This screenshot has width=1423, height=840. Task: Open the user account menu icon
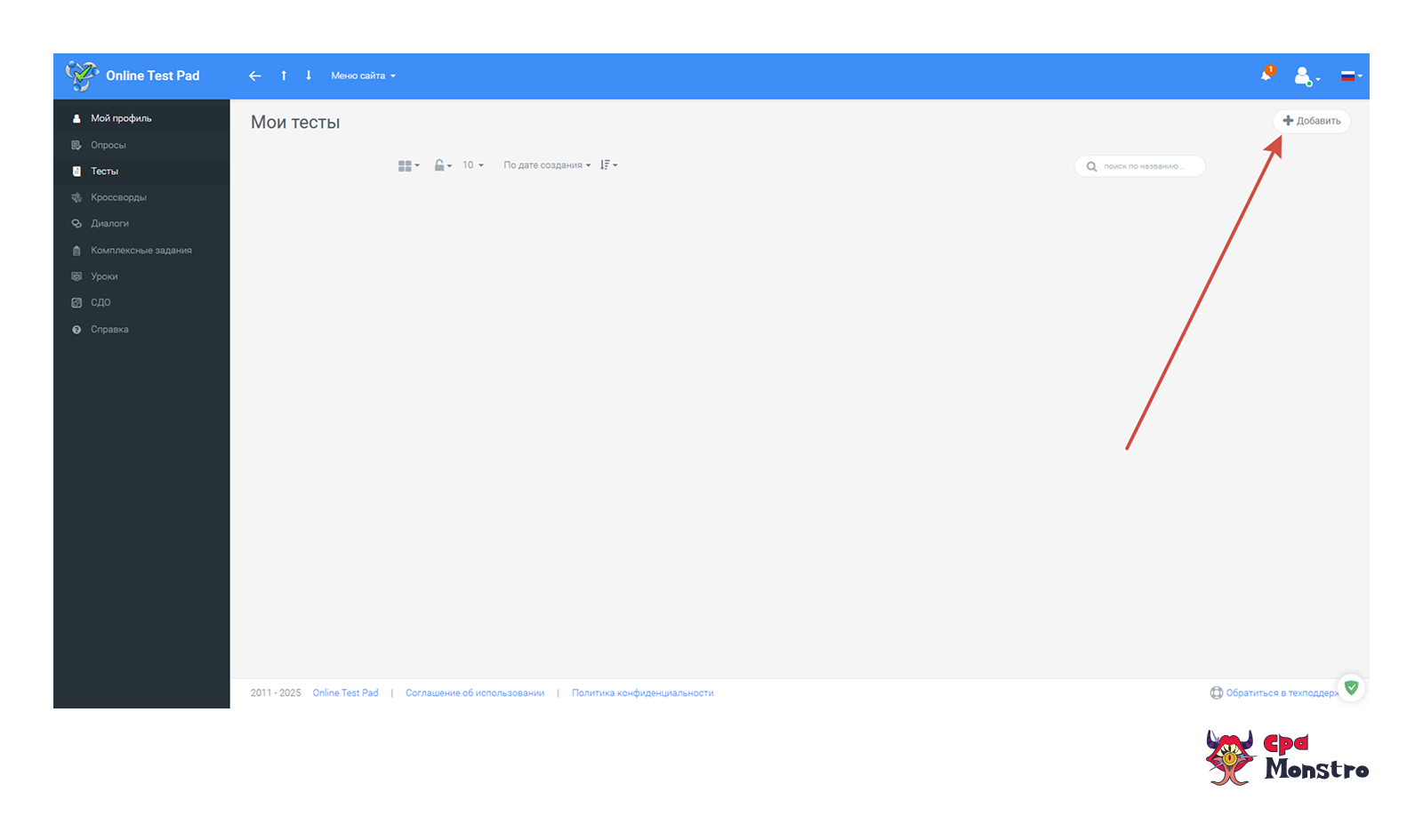point(1306,76)
